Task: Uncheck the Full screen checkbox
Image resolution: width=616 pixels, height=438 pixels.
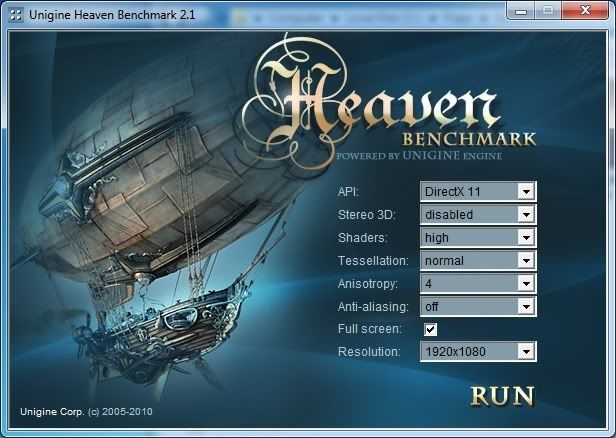Action: coord(431,329)
